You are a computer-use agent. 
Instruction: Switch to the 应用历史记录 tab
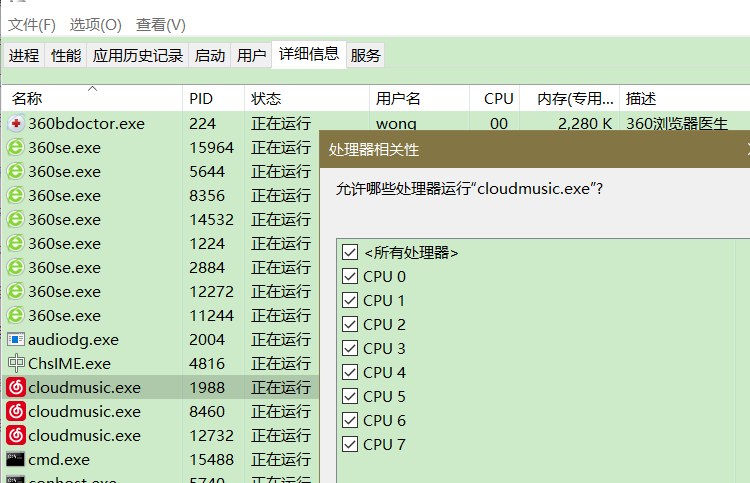[x=138, y=55]
